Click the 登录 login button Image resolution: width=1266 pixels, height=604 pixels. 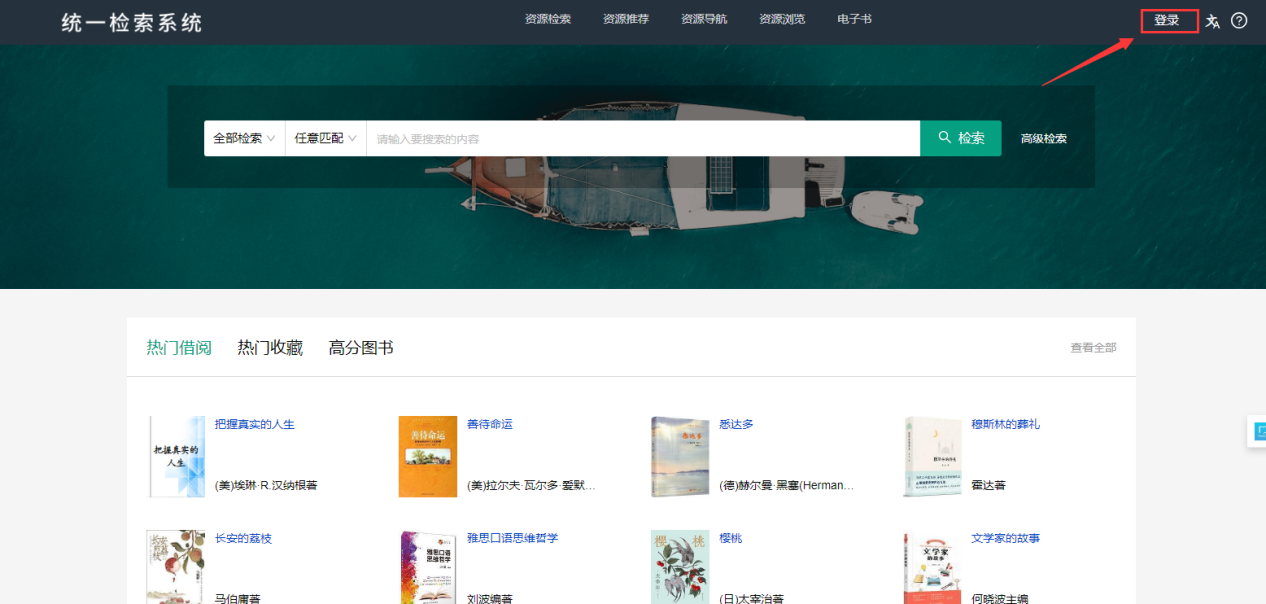[x=1167, y=20]
